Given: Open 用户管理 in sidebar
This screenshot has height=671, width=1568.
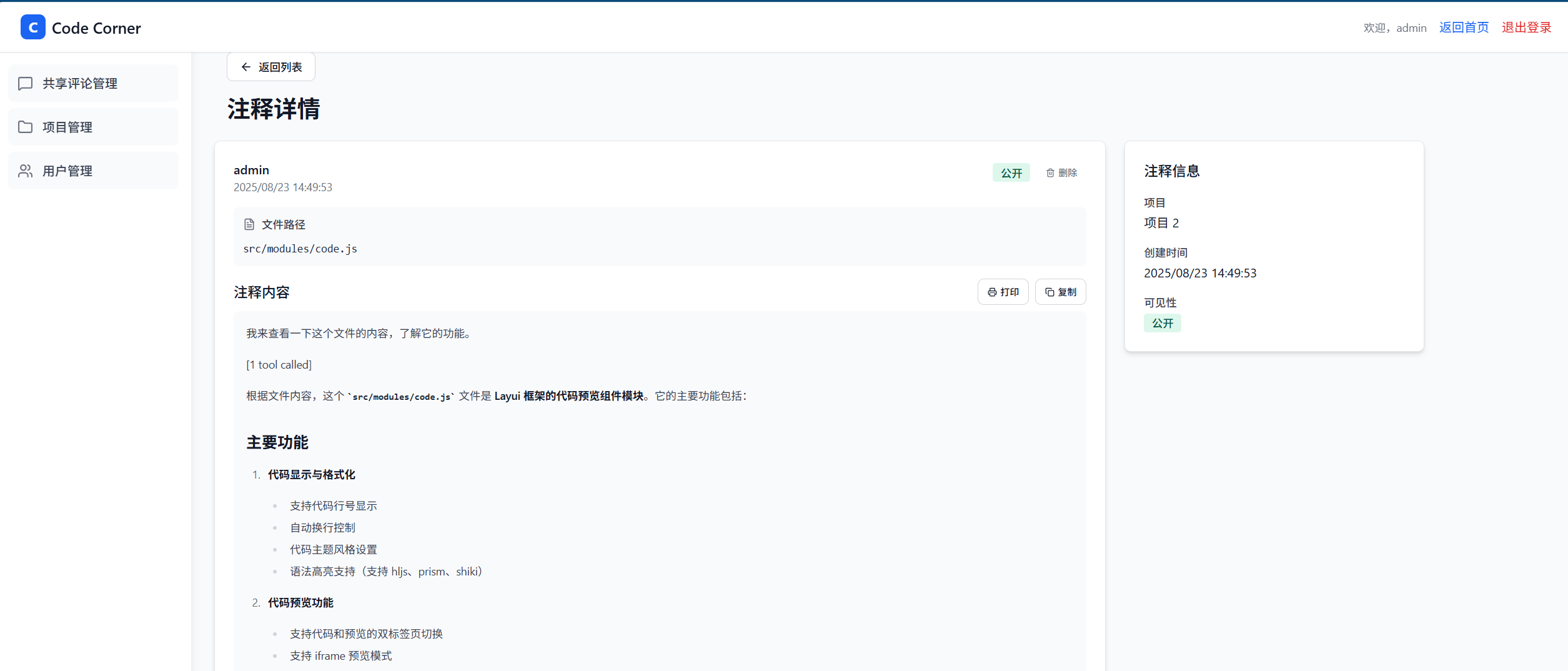Looking at the screenshot, I should coord(93,171).
